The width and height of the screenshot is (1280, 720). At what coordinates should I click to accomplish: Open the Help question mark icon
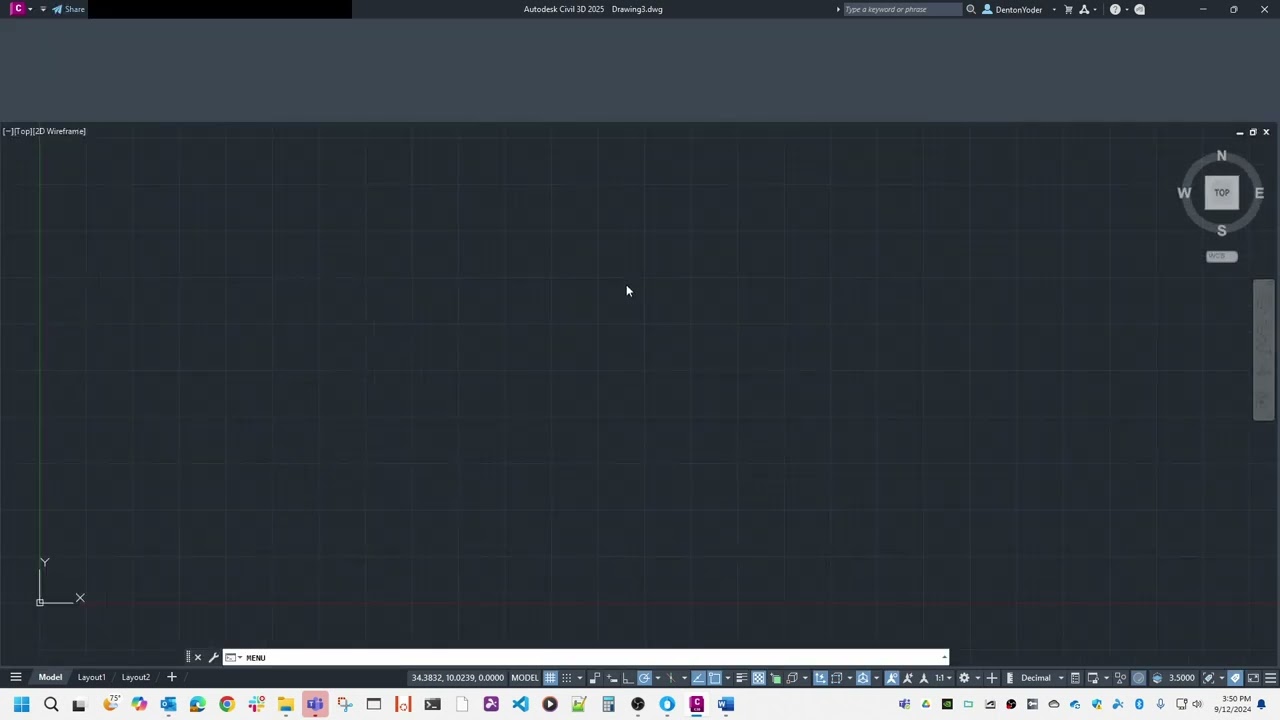1115,9
